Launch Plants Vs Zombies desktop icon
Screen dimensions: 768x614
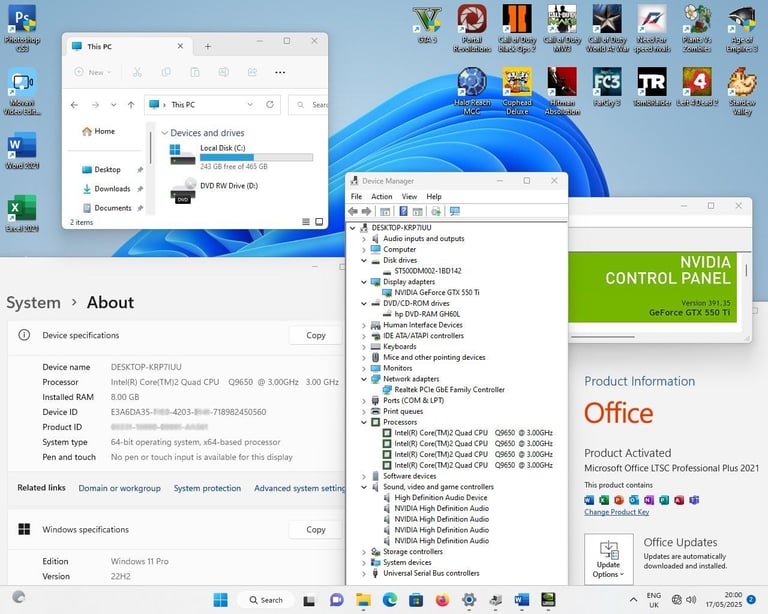tap(697, 28)
